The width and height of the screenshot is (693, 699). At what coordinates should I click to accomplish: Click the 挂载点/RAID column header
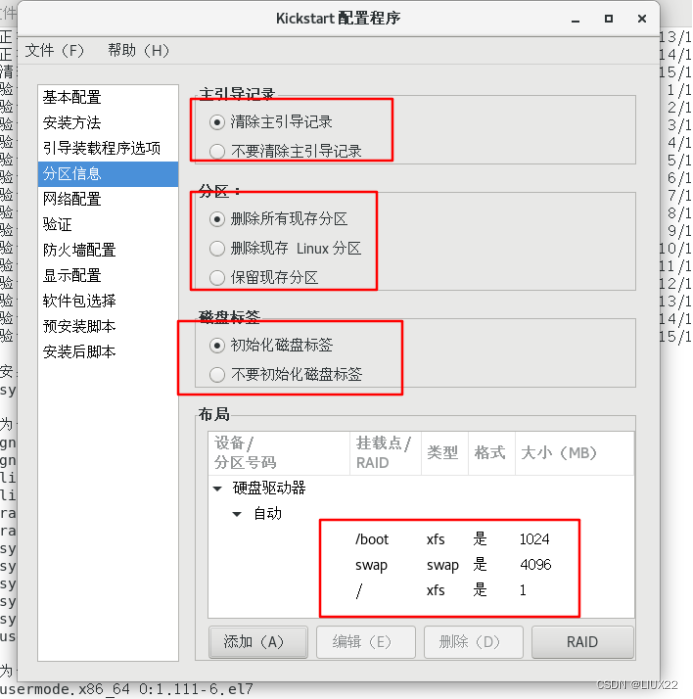(x=386, y=453)
